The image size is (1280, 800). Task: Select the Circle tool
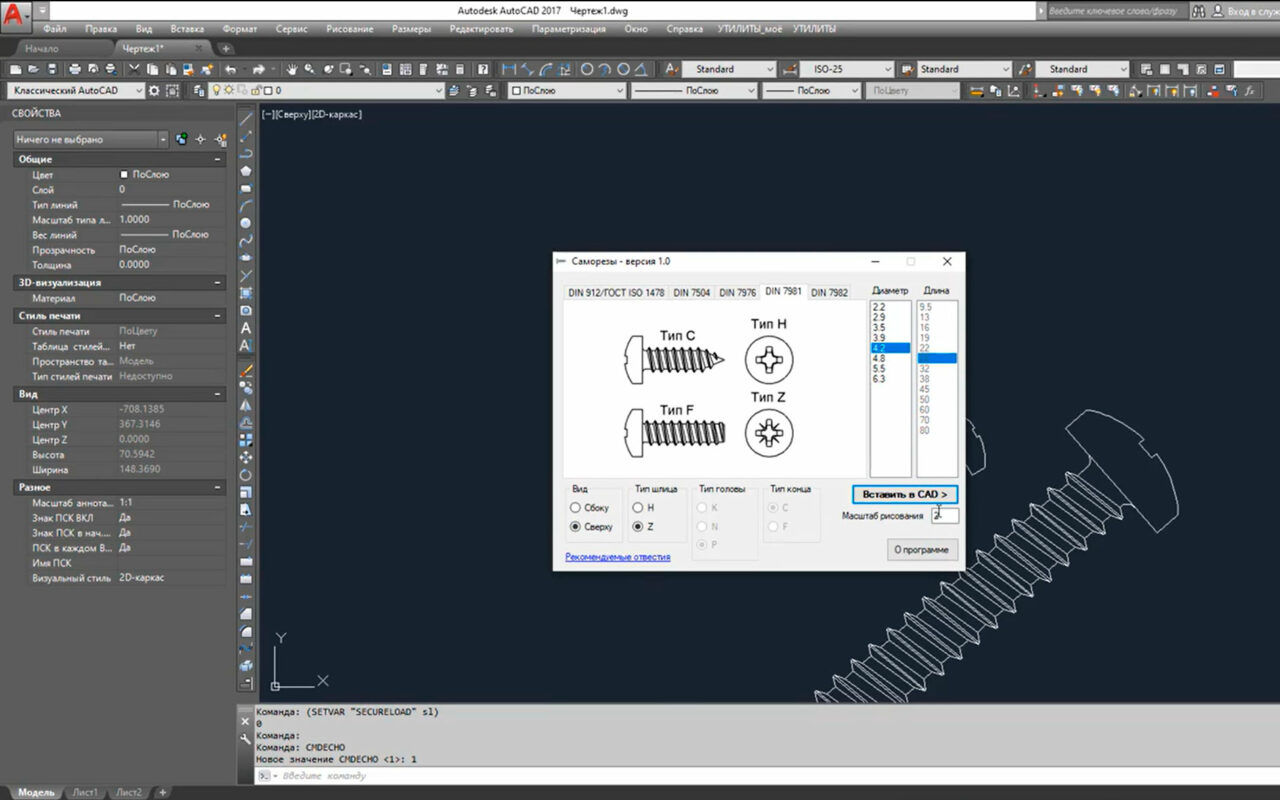pos(246,223)
